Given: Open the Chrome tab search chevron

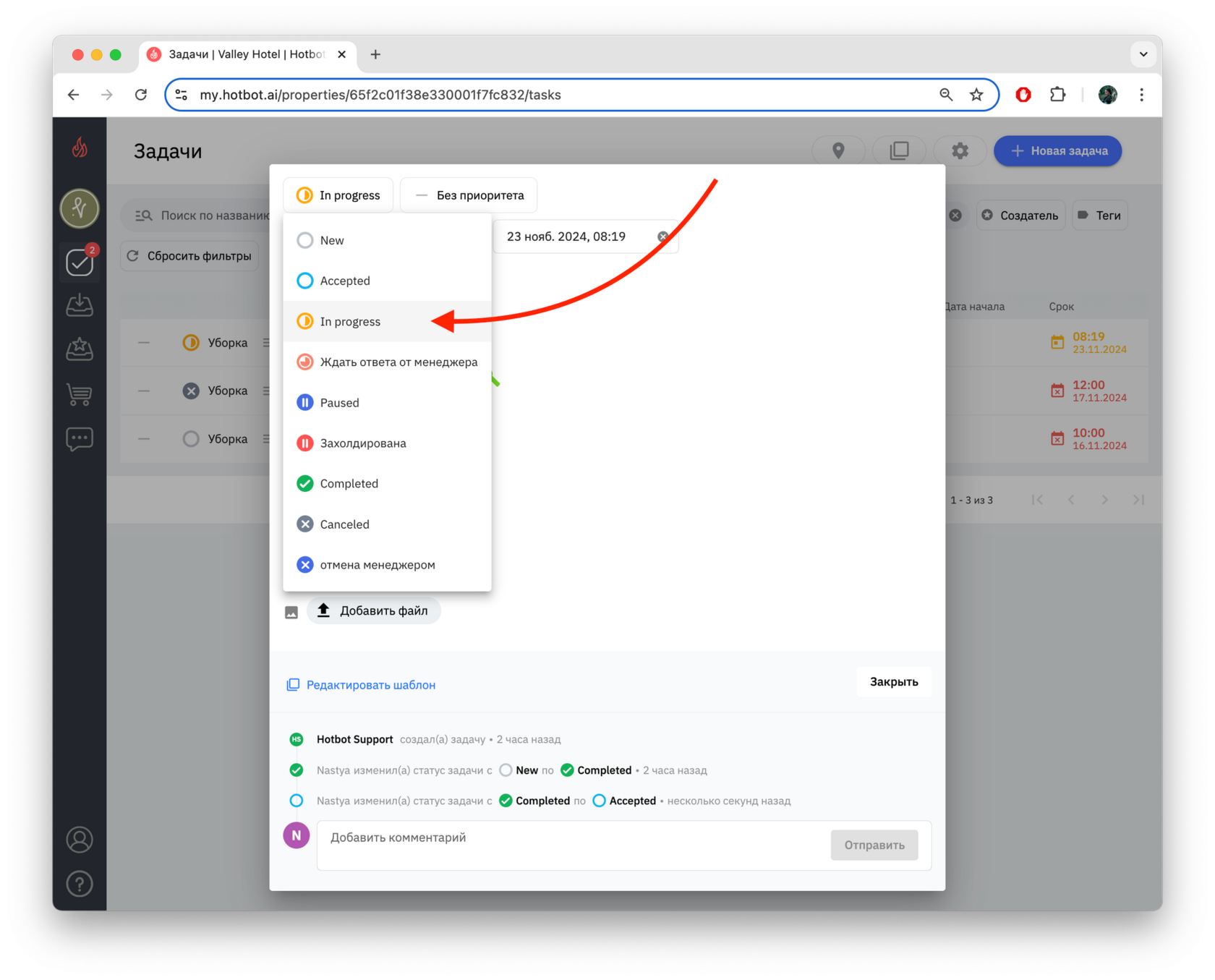Looking at the screenshot, I should pyautogui.click(x=1143, y=54).
